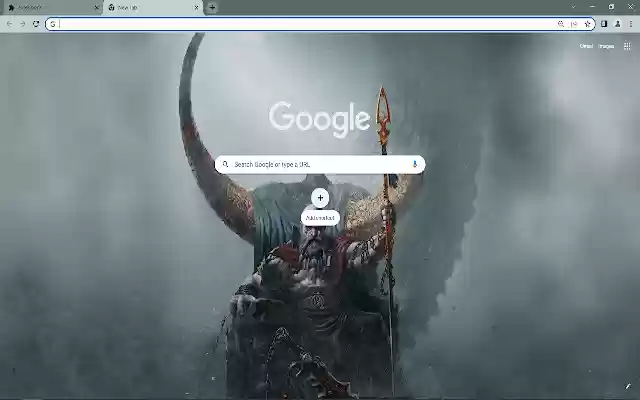This screenshot has width=640, height=400.
Task: Open the zoom magnifier icon in address bar
Action: (x=561, y=24)
